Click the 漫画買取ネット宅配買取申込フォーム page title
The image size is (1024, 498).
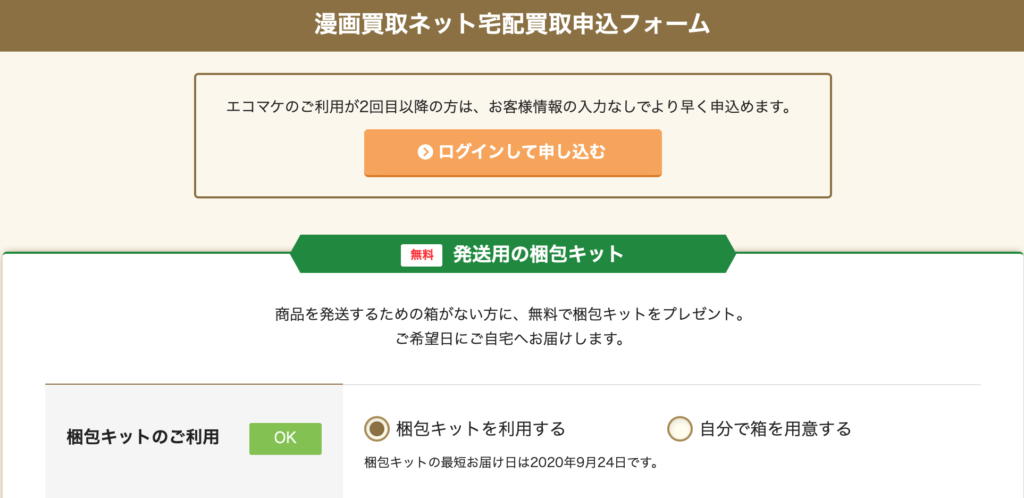click(512, 24)
